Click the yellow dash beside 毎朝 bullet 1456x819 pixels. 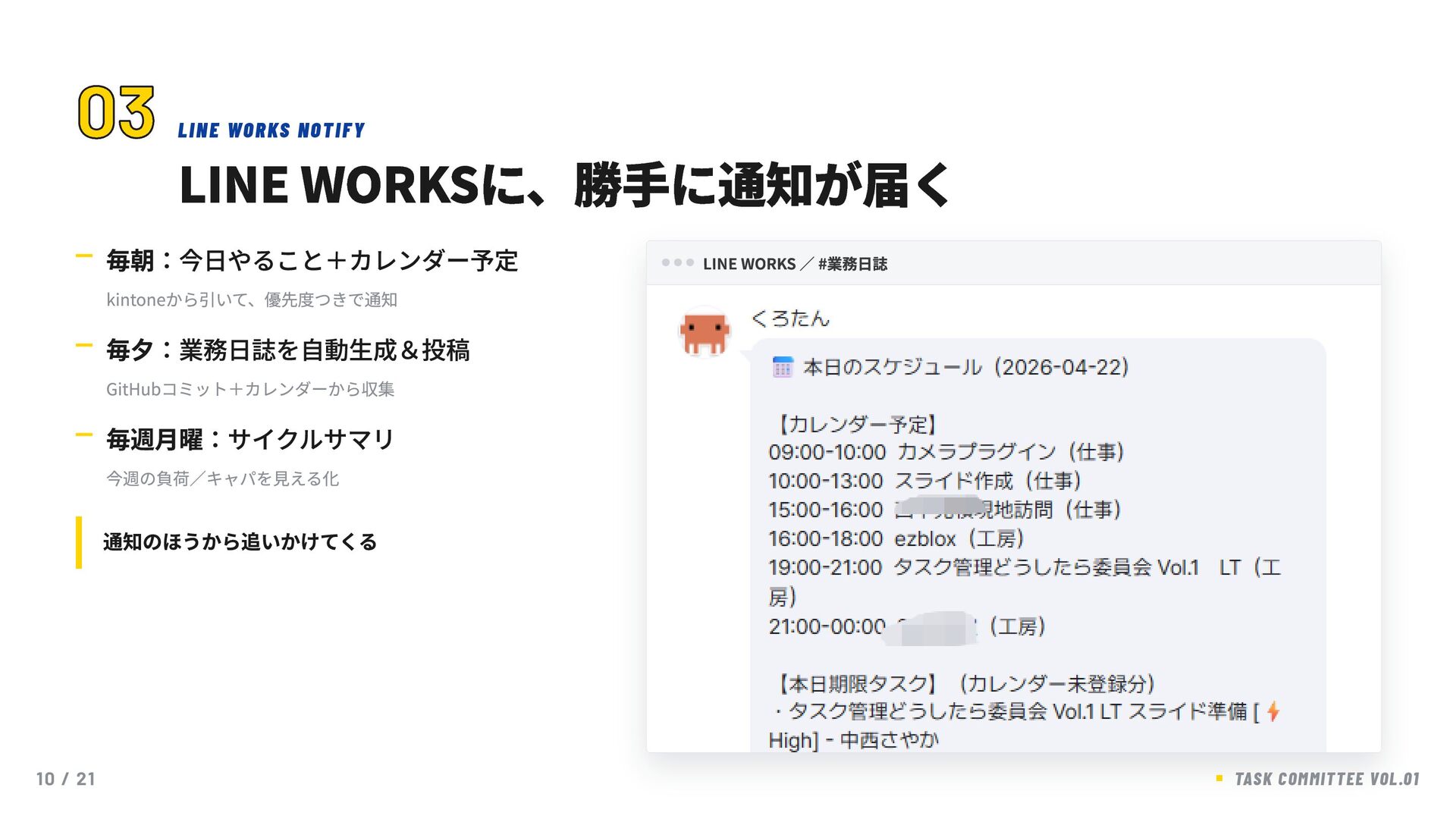(84, 256)
